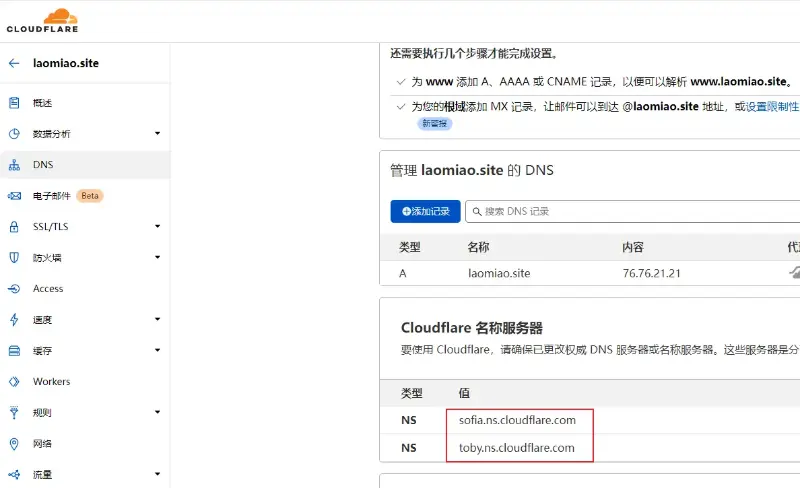Click the blue 添加记录 button
This screenshot has width=800, height=488.
tap(425, 211)
